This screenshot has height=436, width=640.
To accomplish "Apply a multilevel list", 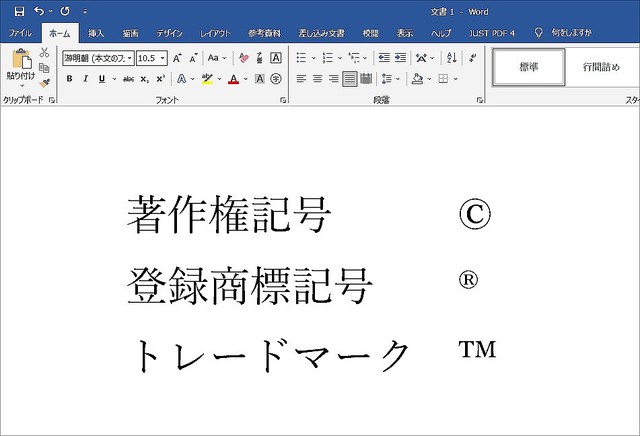I will [354, 58].
